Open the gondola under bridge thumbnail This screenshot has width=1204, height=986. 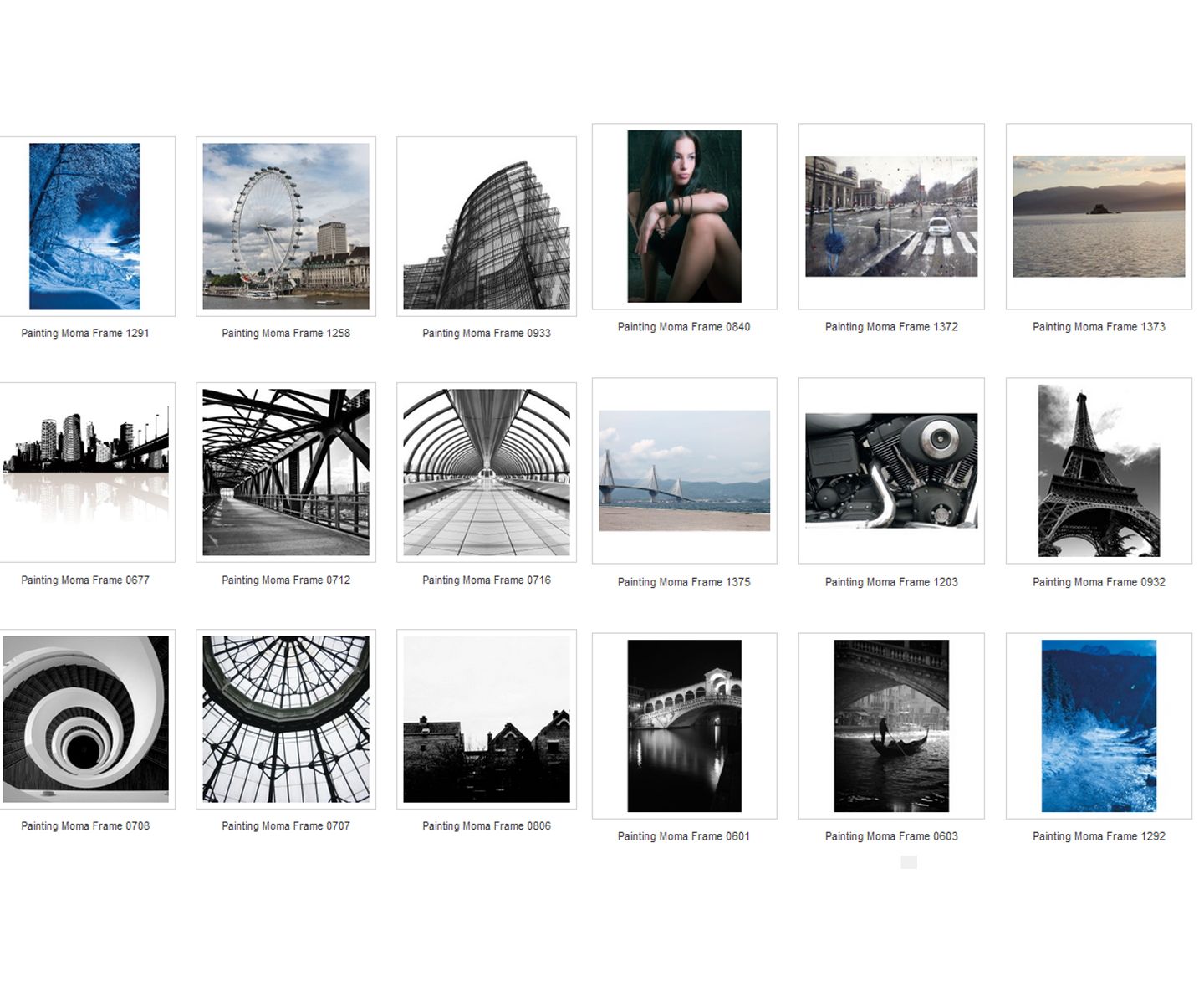point(891,726)
